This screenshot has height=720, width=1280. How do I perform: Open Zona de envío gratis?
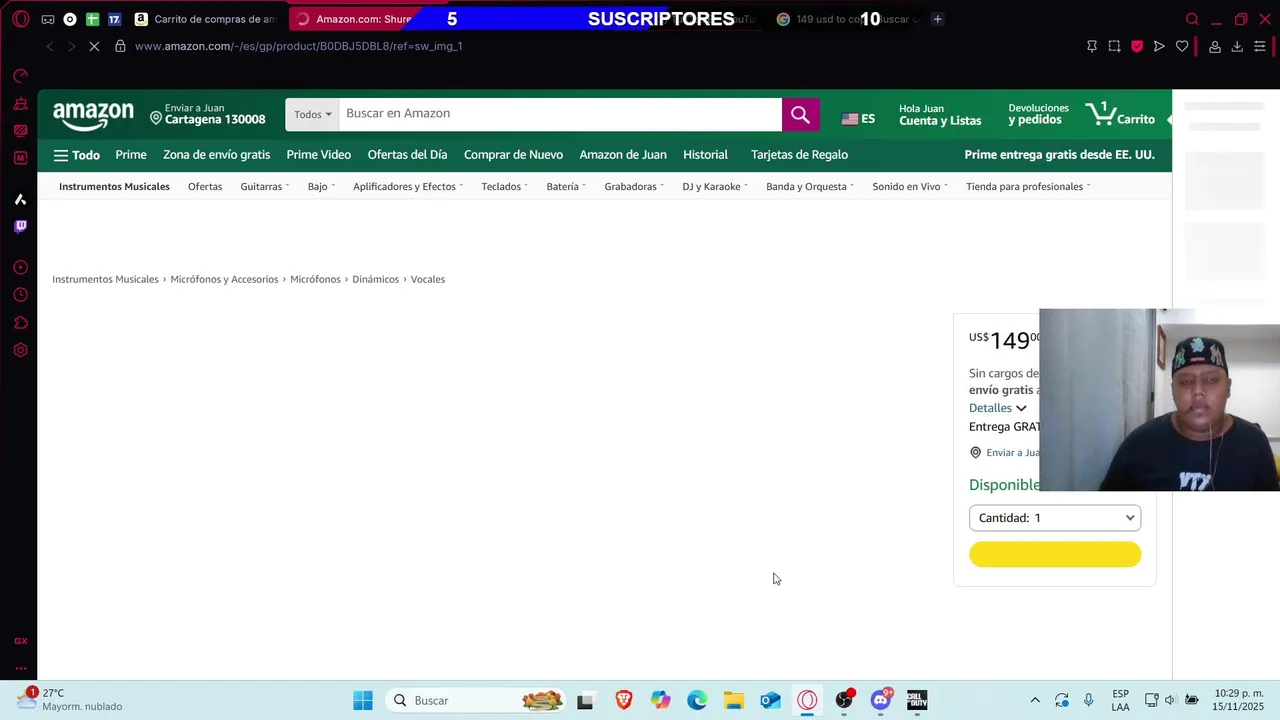(217, 155)
